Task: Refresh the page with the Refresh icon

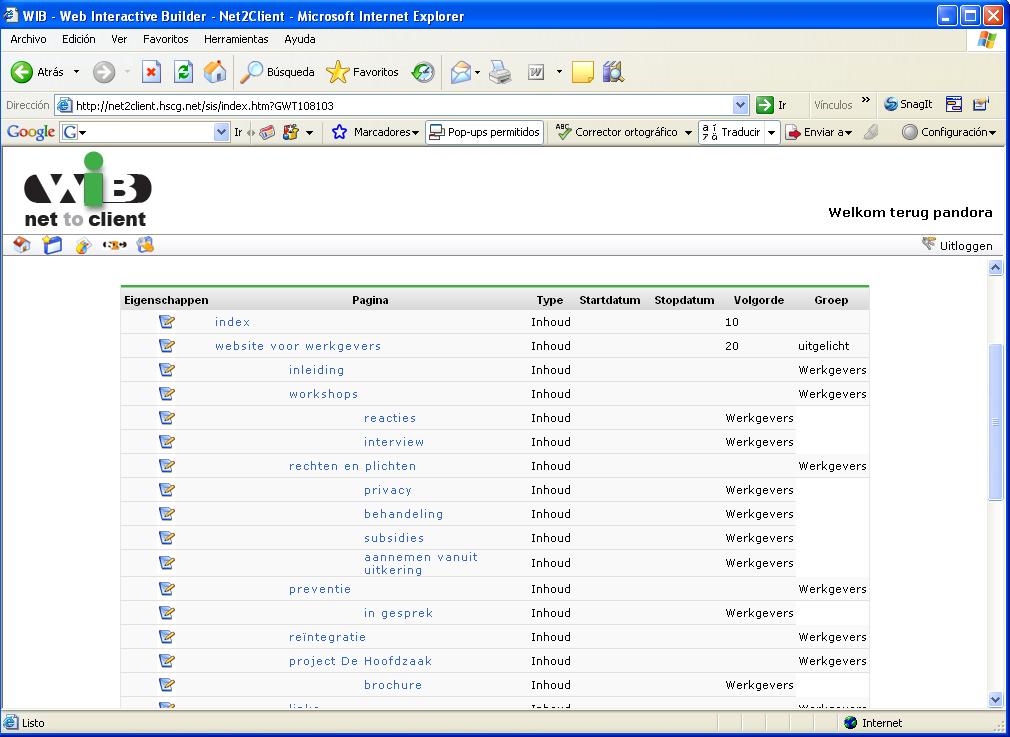Action: click(x=184, y=72)
